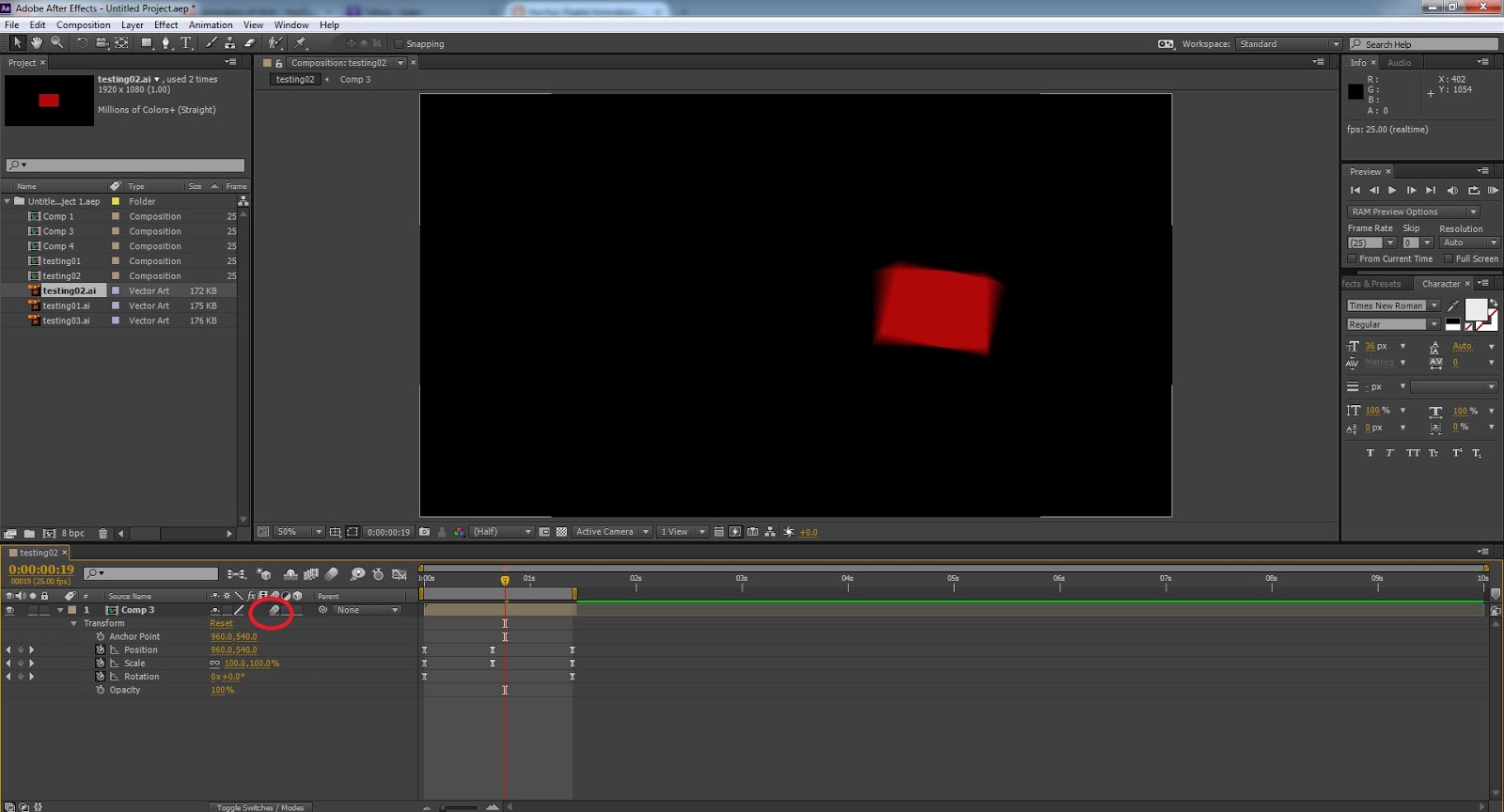Show channel and color management settings

[x=459, y=532]
